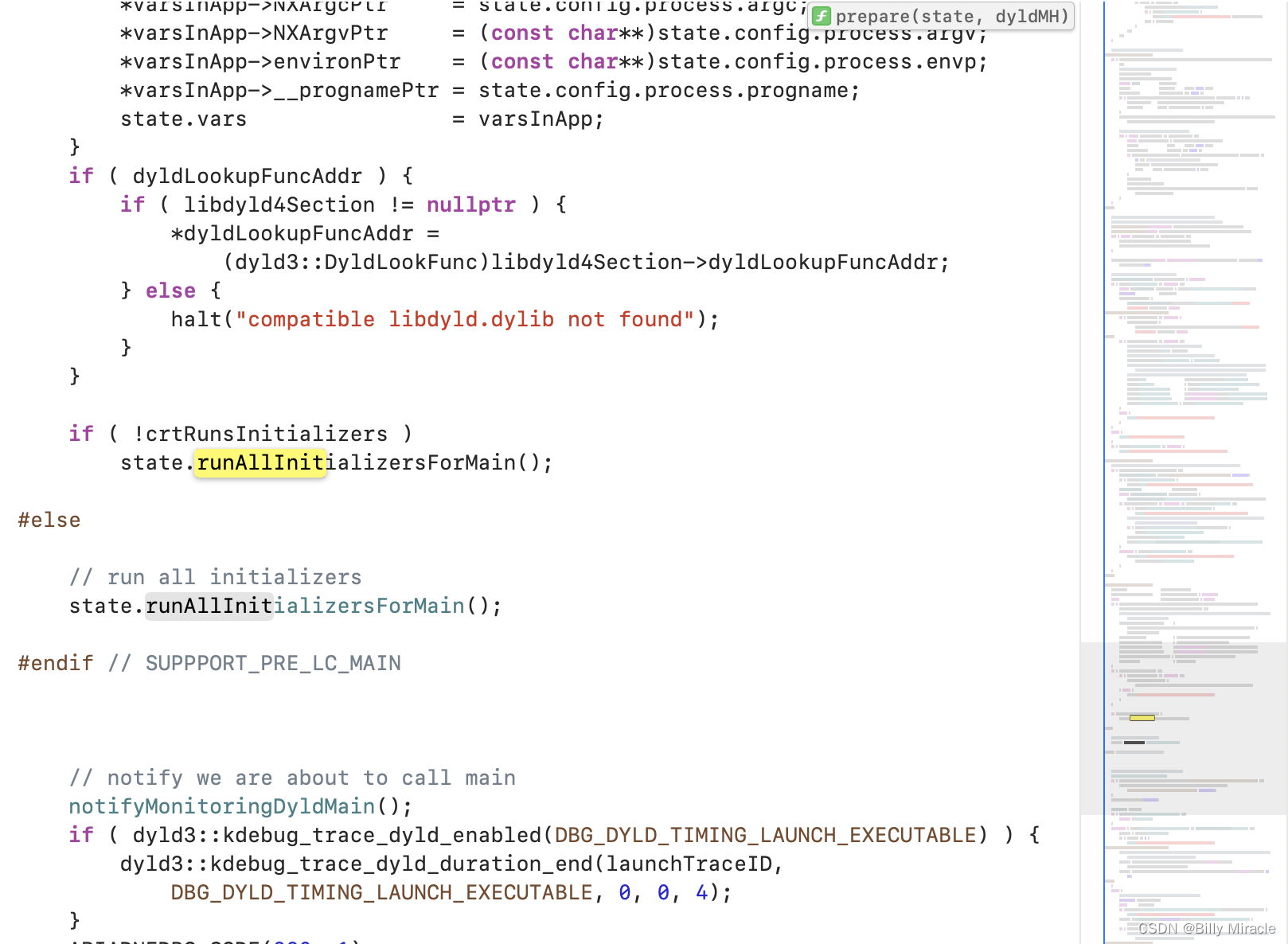Click the dark marker in the minimap
Image resolution: width=1288 pixels, height=944 pixels.
[1134, 743]
